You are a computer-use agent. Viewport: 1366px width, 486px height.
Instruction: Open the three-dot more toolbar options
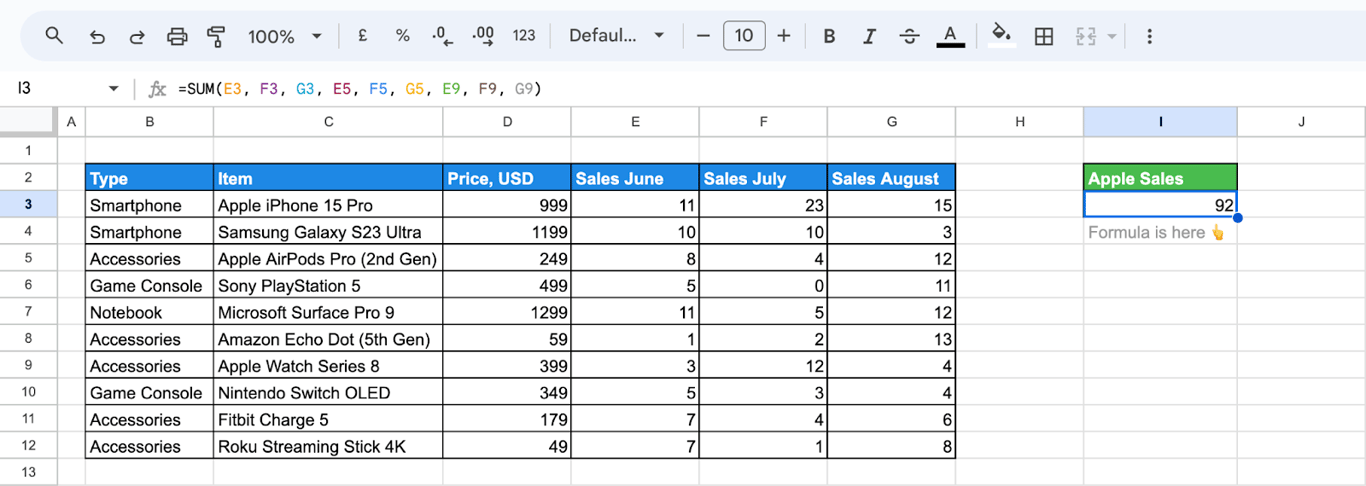click(1149, 37)
